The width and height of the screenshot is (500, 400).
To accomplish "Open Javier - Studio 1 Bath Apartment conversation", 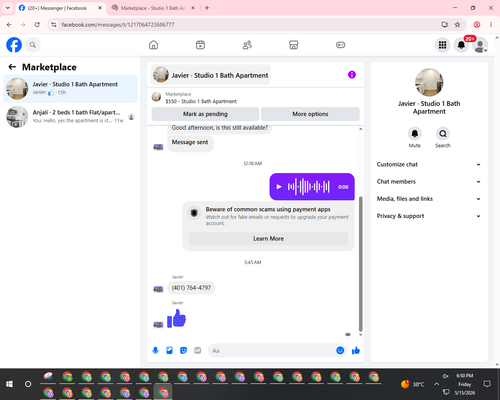I will (70, 89).
